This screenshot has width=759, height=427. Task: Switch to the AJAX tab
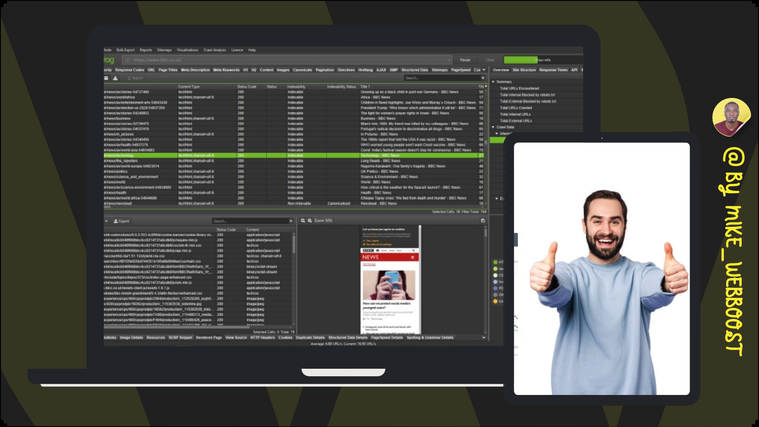(x=381, y=70)
